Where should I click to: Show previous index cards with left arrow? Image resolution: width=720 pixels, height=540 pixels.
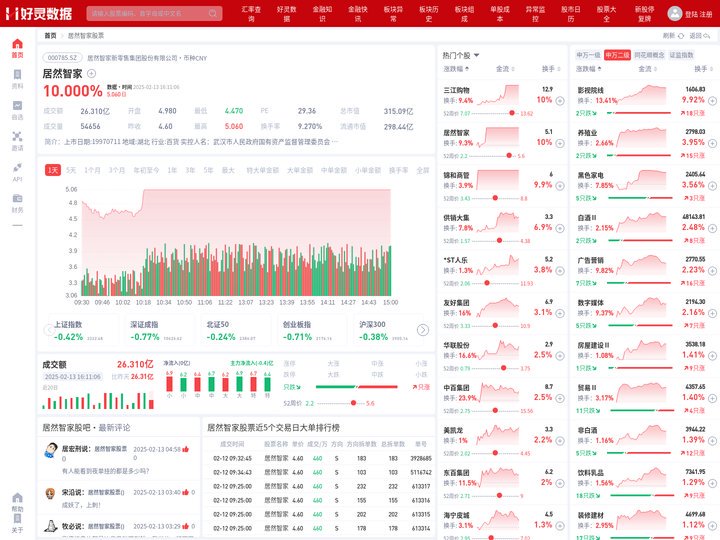coord(49,330)
